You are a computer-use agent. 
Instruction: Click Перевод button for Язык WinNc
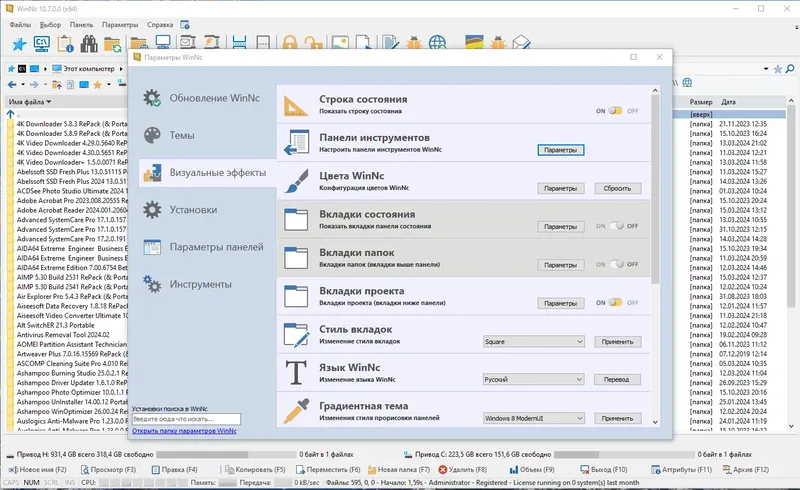tap(616, 379)
